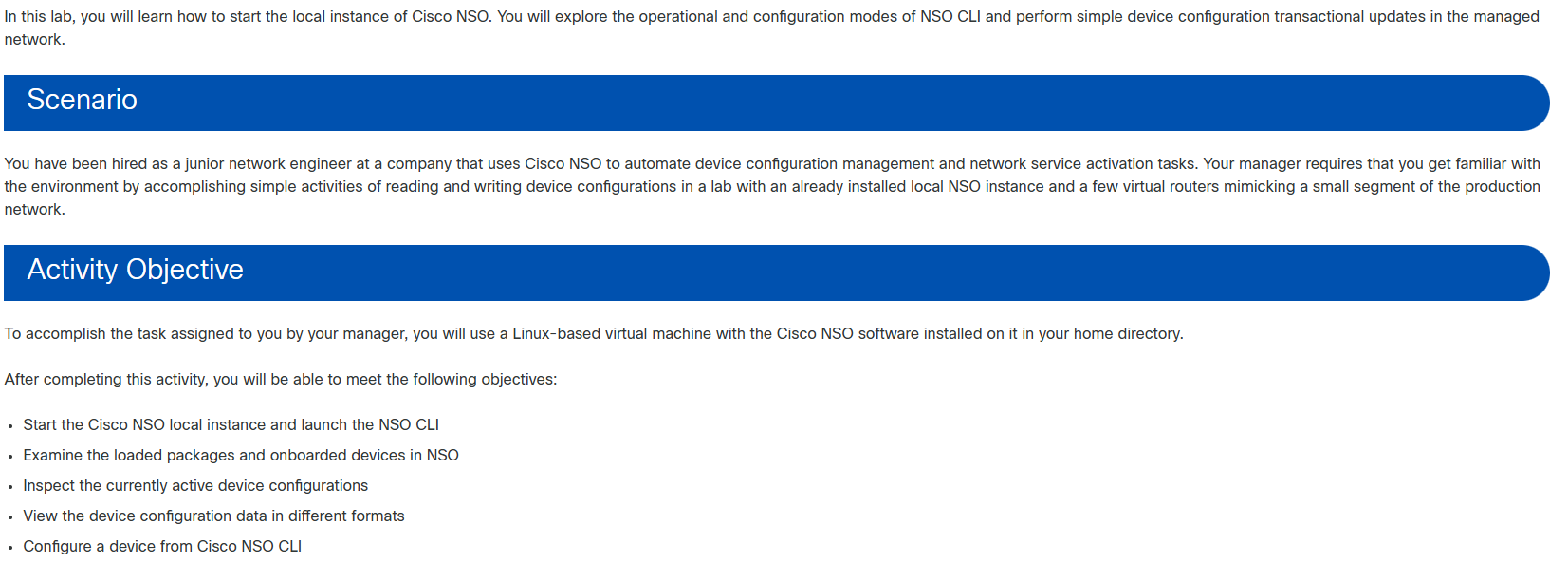Click the 'View the device configuration data' bullet
This screenshot has width=1568, height=563.
[x=213, y=516]
